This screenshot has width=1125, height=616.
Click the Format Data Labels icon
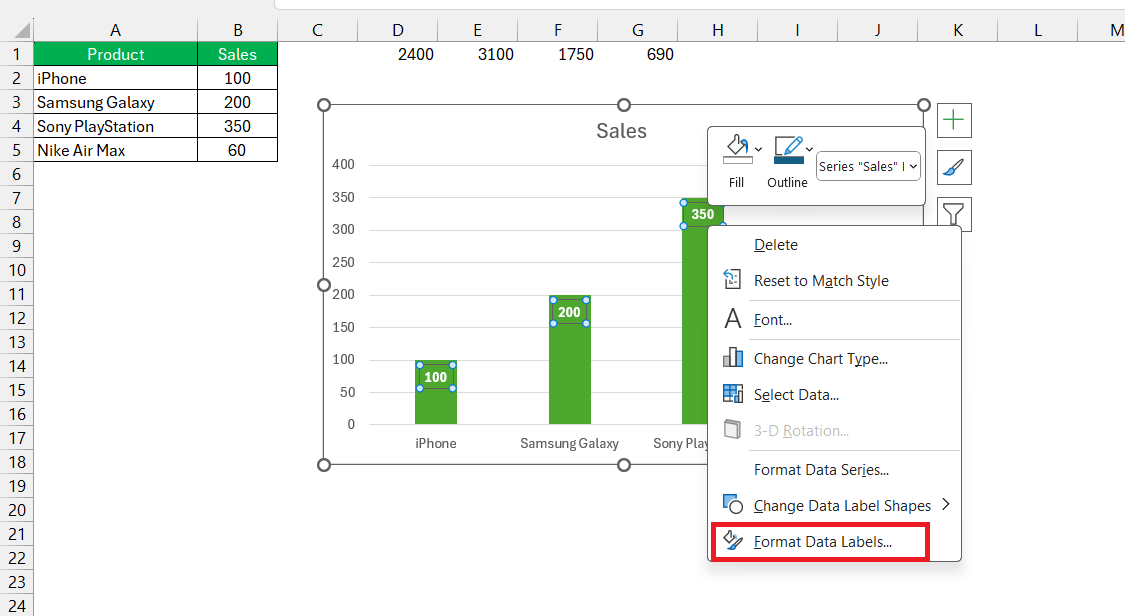point(733,540)
